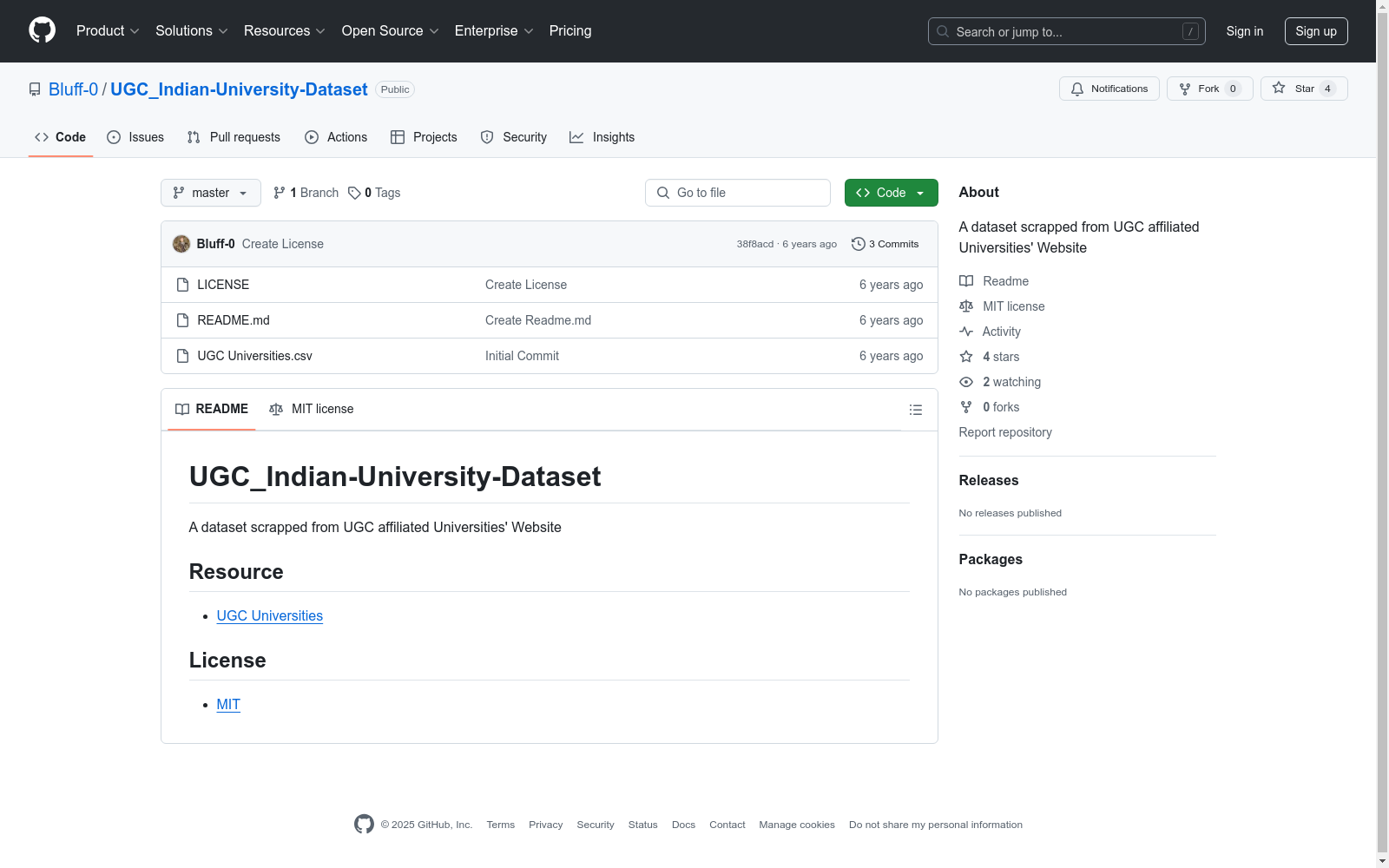The height and width of the screenshot is (868, 1389).
Task: Click the page vertical scrollbar
Action: tap(1382, 434)
